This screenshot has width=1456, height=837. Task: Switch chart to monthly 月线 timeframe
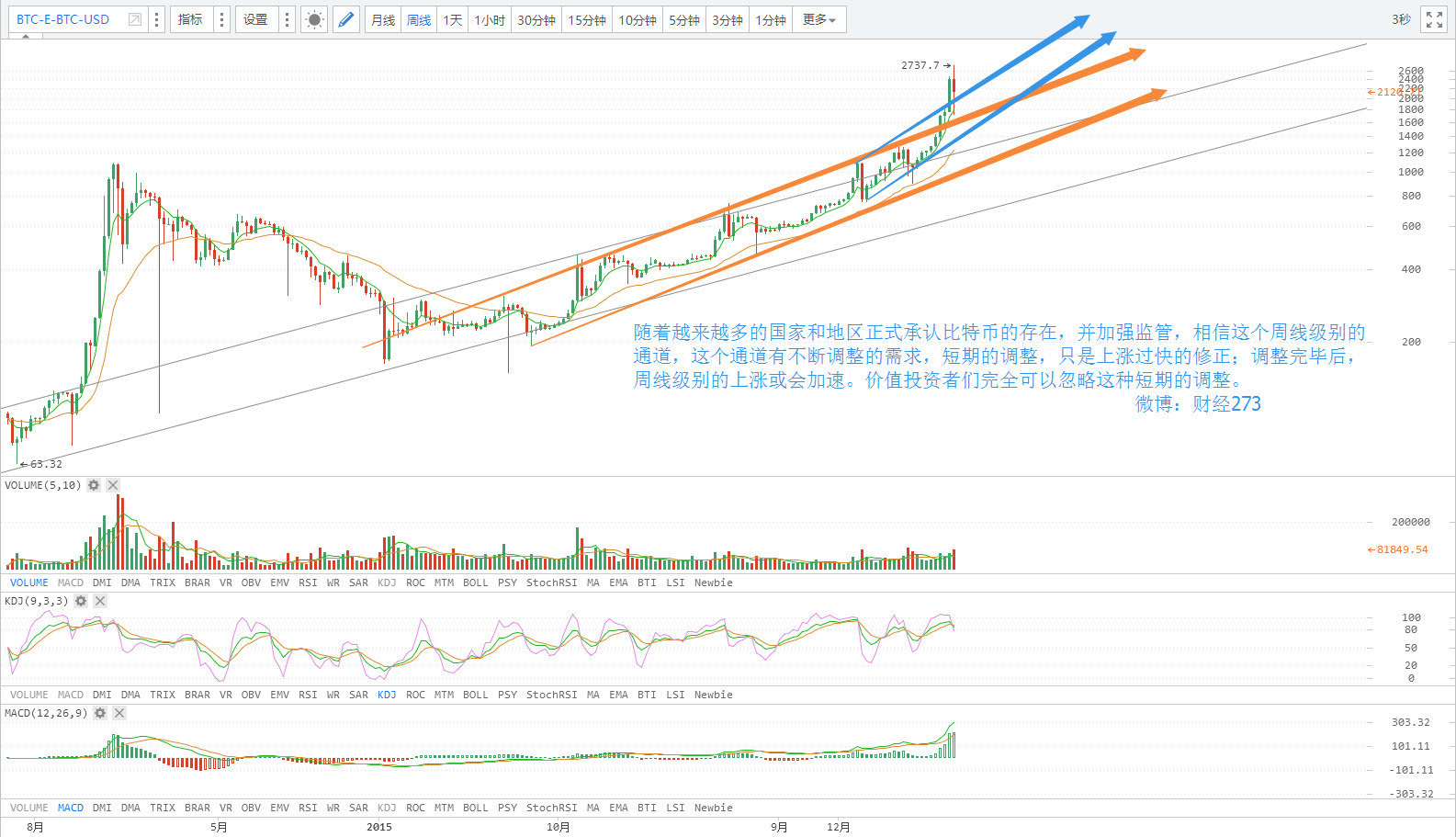(383, 19)
